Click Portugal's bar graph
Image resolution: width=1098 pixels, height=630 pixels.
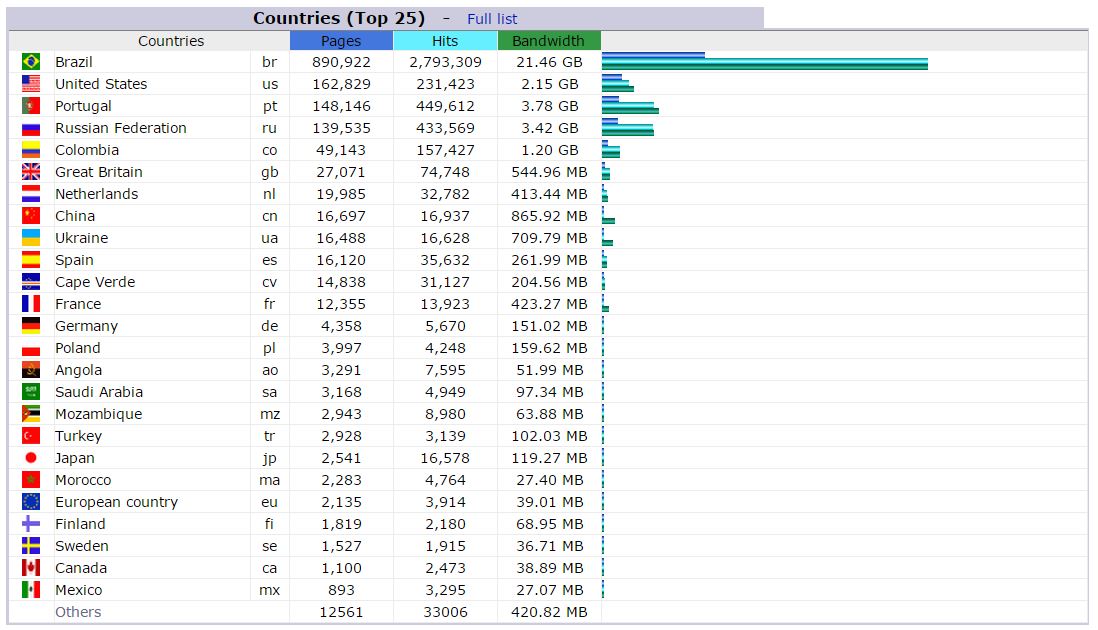(630, 106)
